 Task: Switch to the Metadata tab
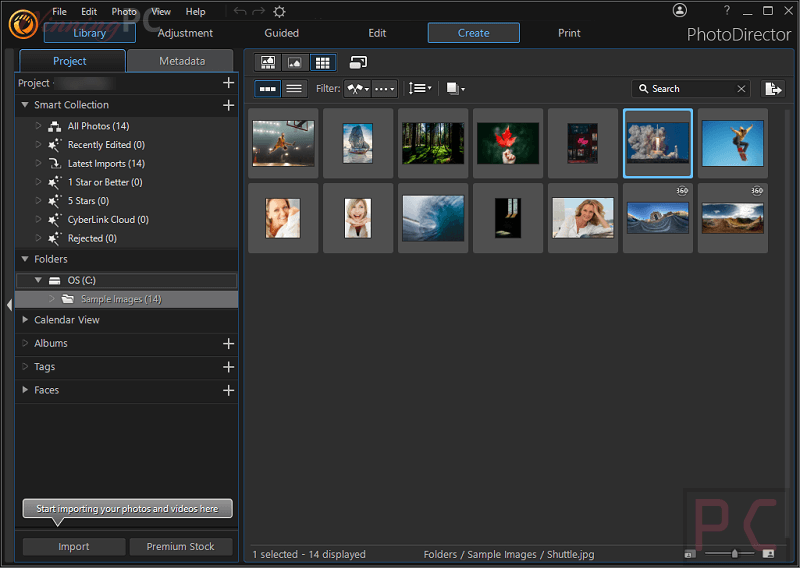pyautogui.click(x=182, y=61)
